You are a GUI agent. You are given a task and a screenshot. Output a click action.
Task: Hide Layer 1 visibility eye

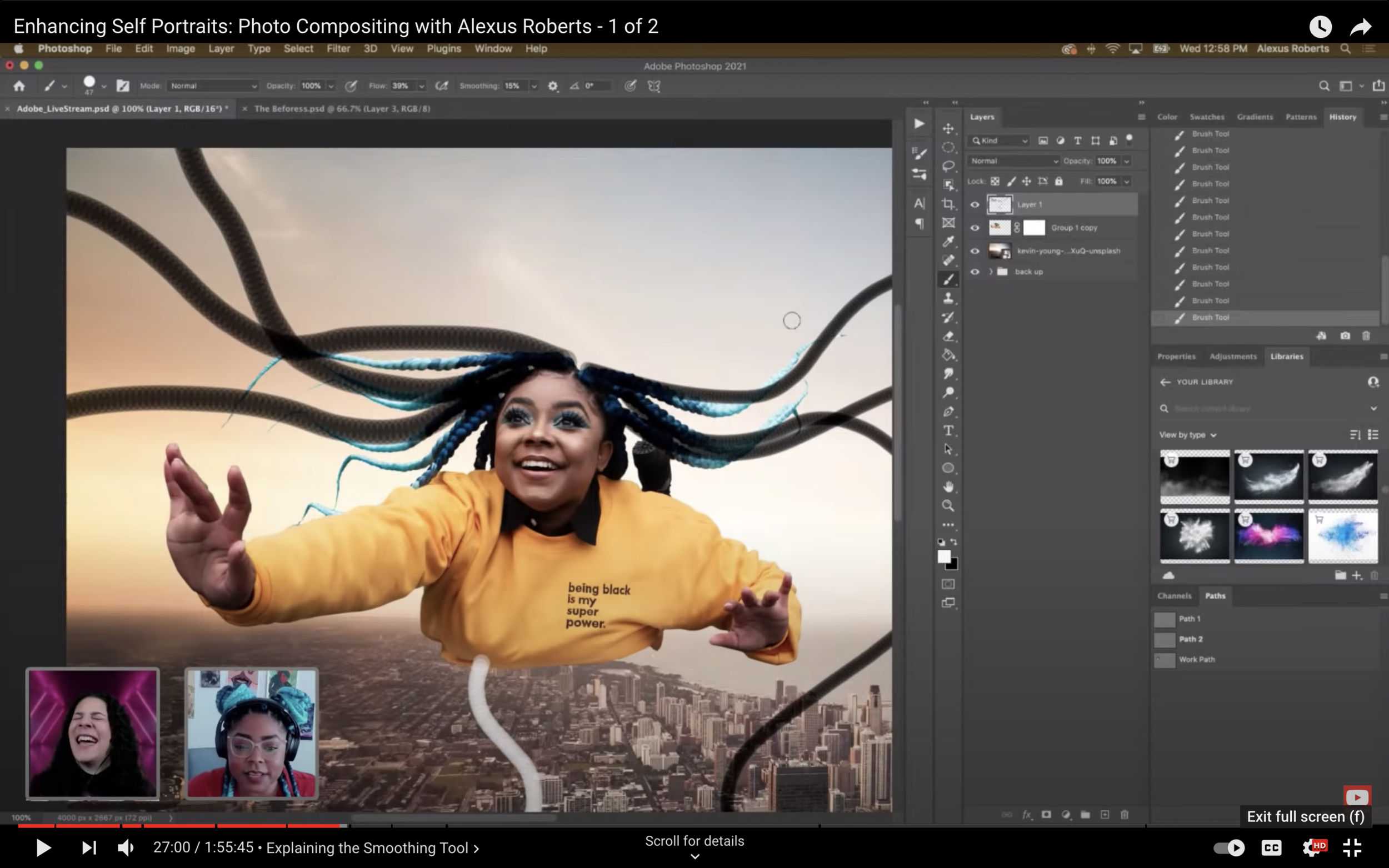975,204
